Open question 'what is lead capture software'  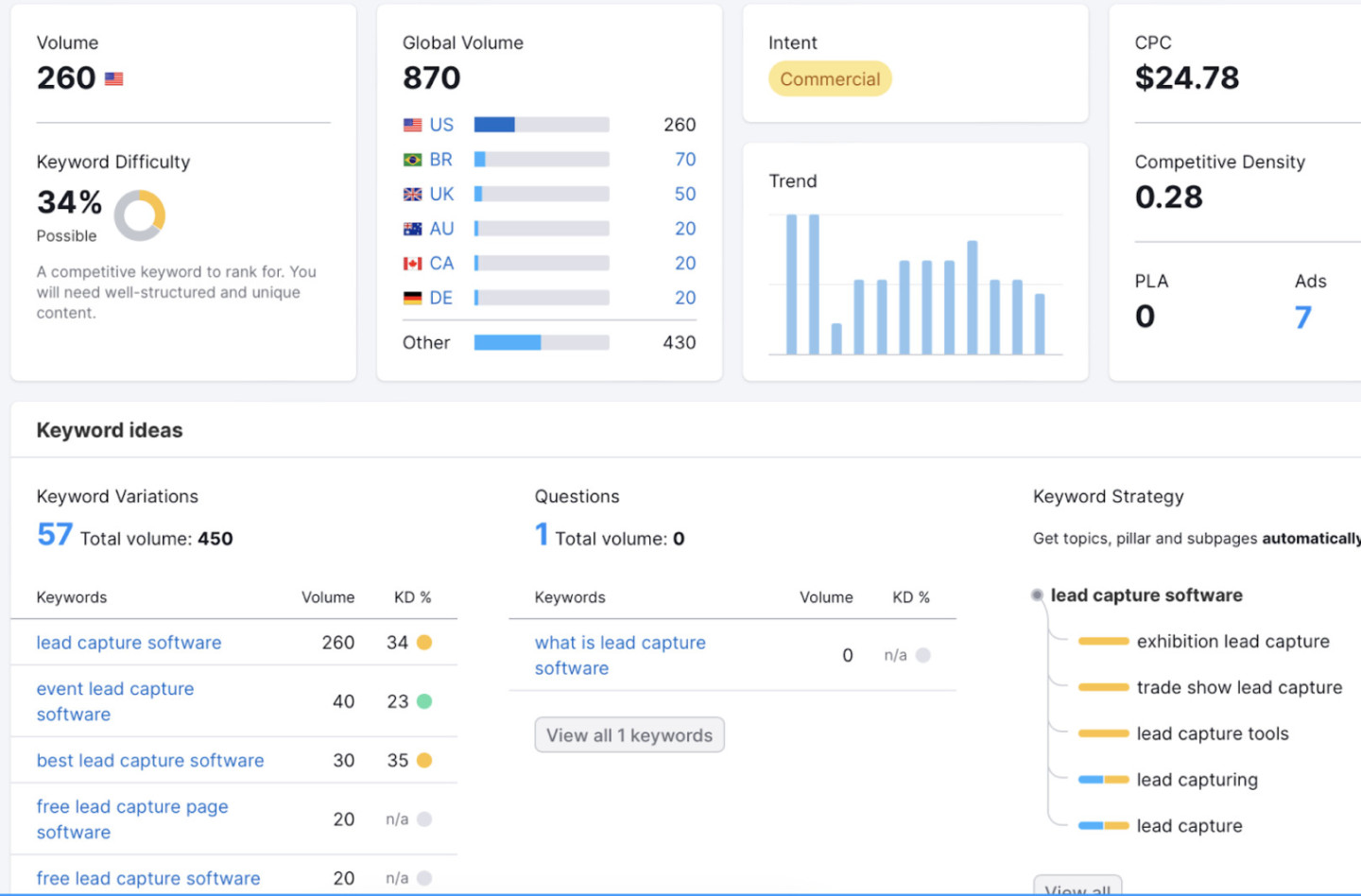coord(620,655)
